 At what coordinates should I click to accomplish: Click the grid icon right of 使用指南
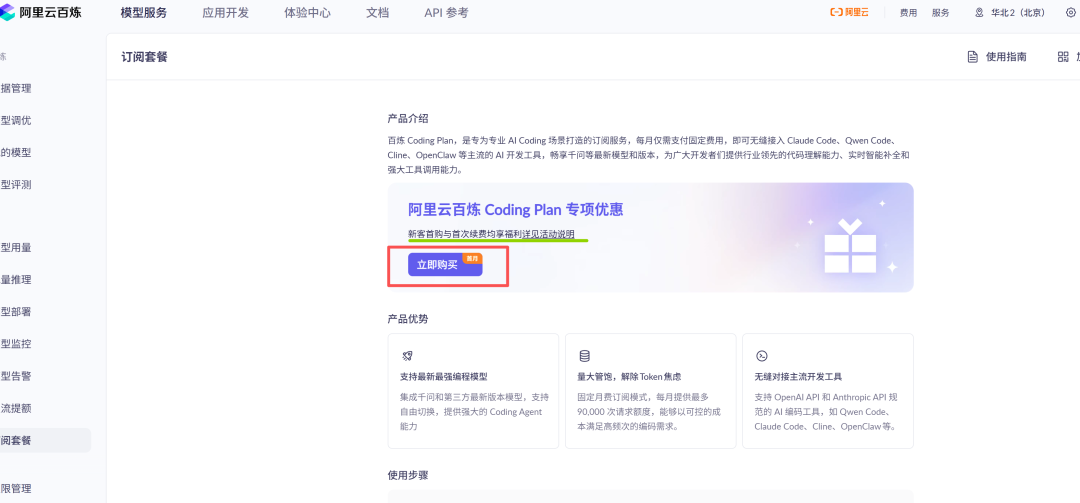tap(1063, 57)
